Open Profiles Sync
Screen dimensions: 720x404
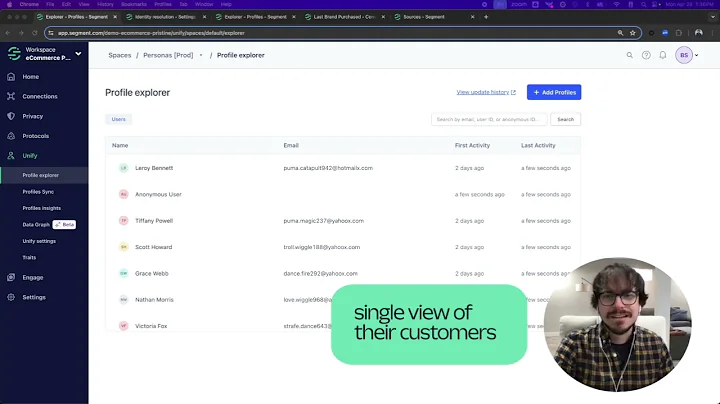tap(38, 192)
